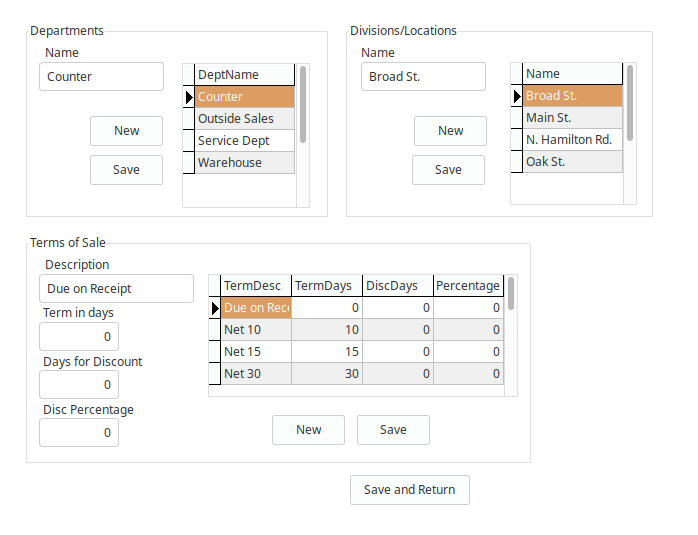
Task: Select the Counter department row
Action: (x=244, y=97)
